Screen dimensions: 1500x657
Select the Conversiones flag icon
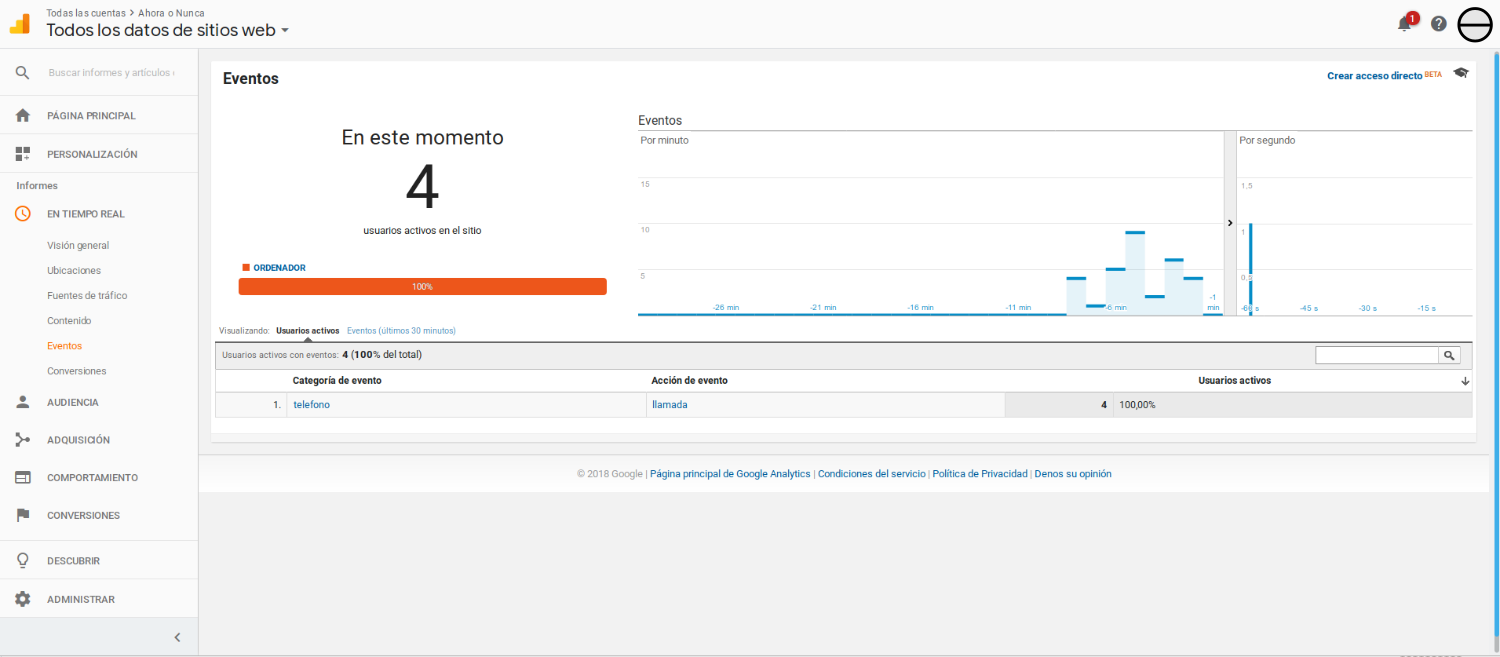click(x=22, y=514)
